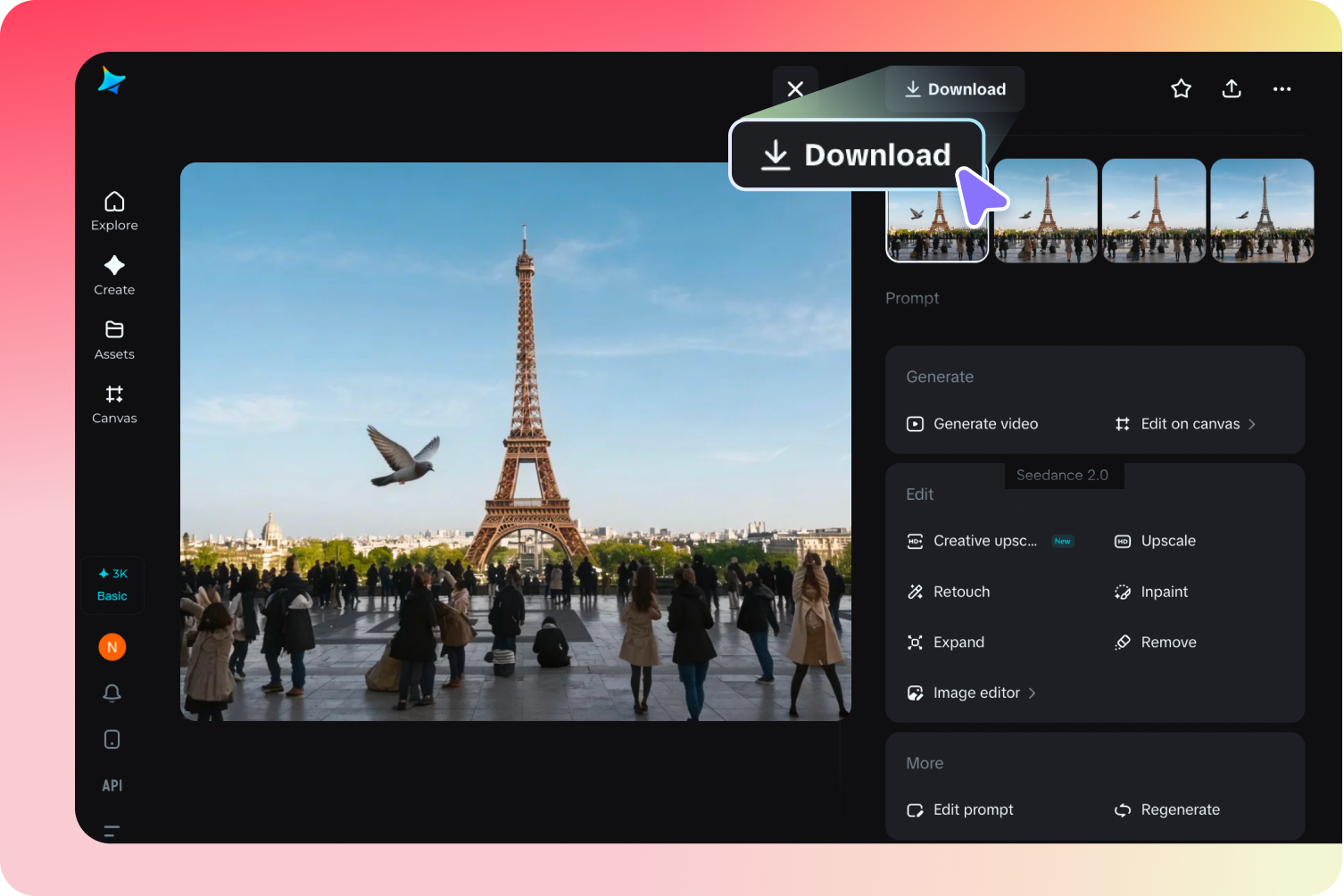Click the Prompt label
Image resolution: width=1344 pixels, height=896 pixels.
[x=912, y=298]
